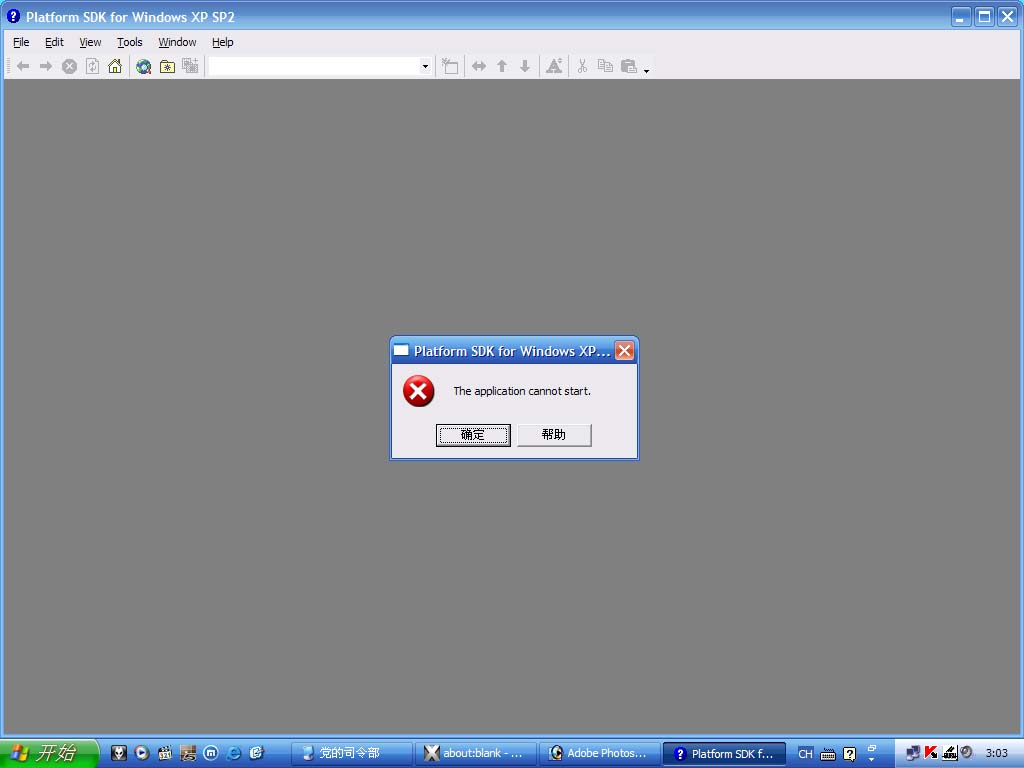
Task: Launch media player quick launch icon
Action: [142, 753]
